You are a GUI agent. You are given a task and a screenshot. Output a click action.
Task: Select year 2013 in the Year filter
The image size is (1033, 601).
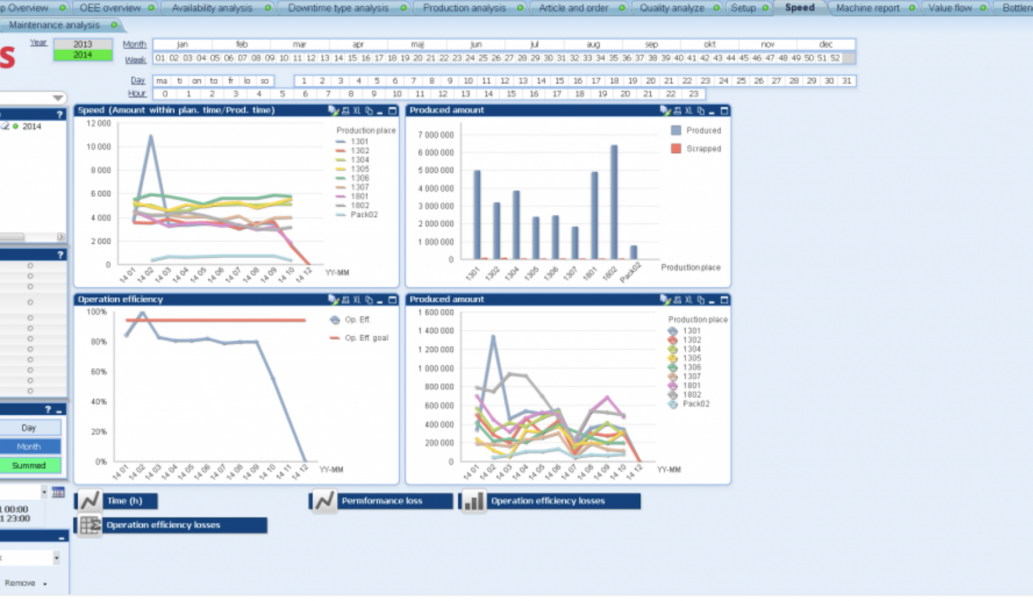[83, 44]
